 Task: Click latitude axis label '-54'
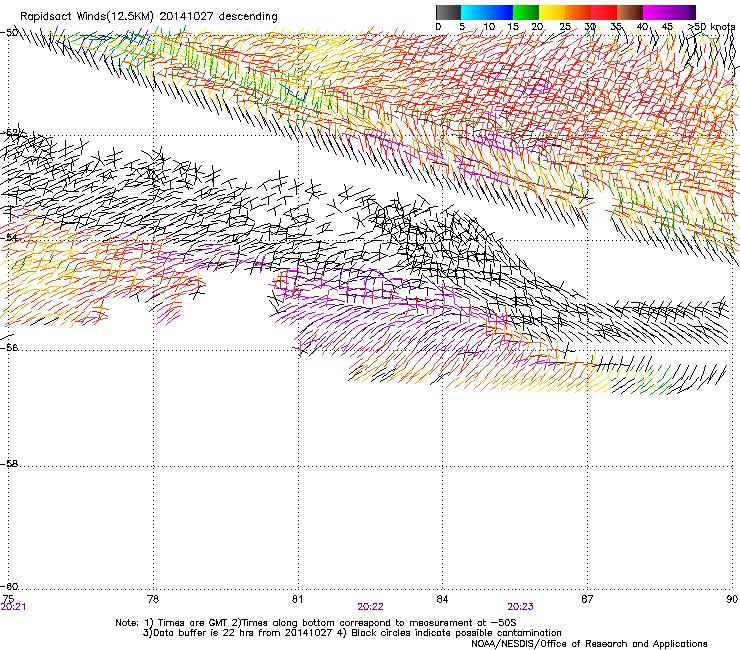(x=9, y=237)
